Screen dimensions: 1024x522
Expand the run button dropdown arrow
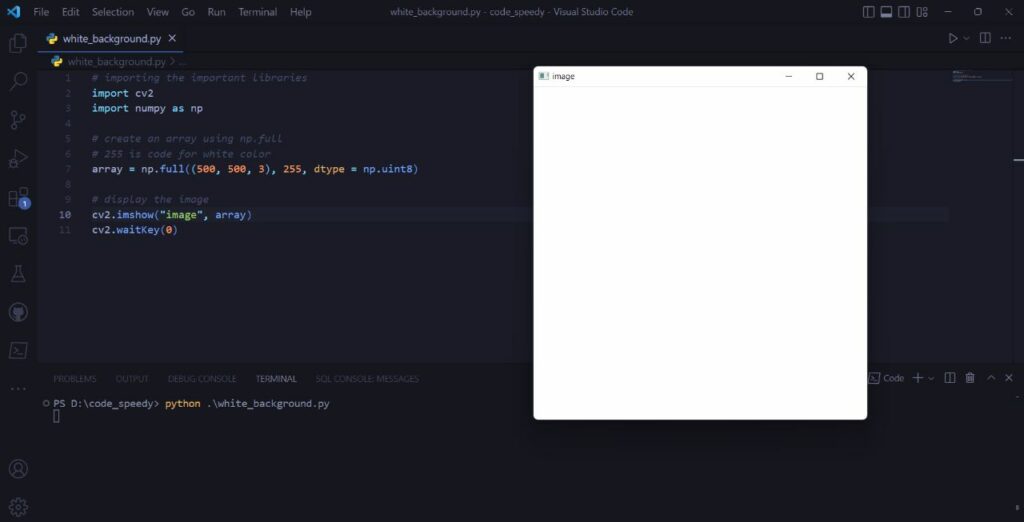pos(967,39)
